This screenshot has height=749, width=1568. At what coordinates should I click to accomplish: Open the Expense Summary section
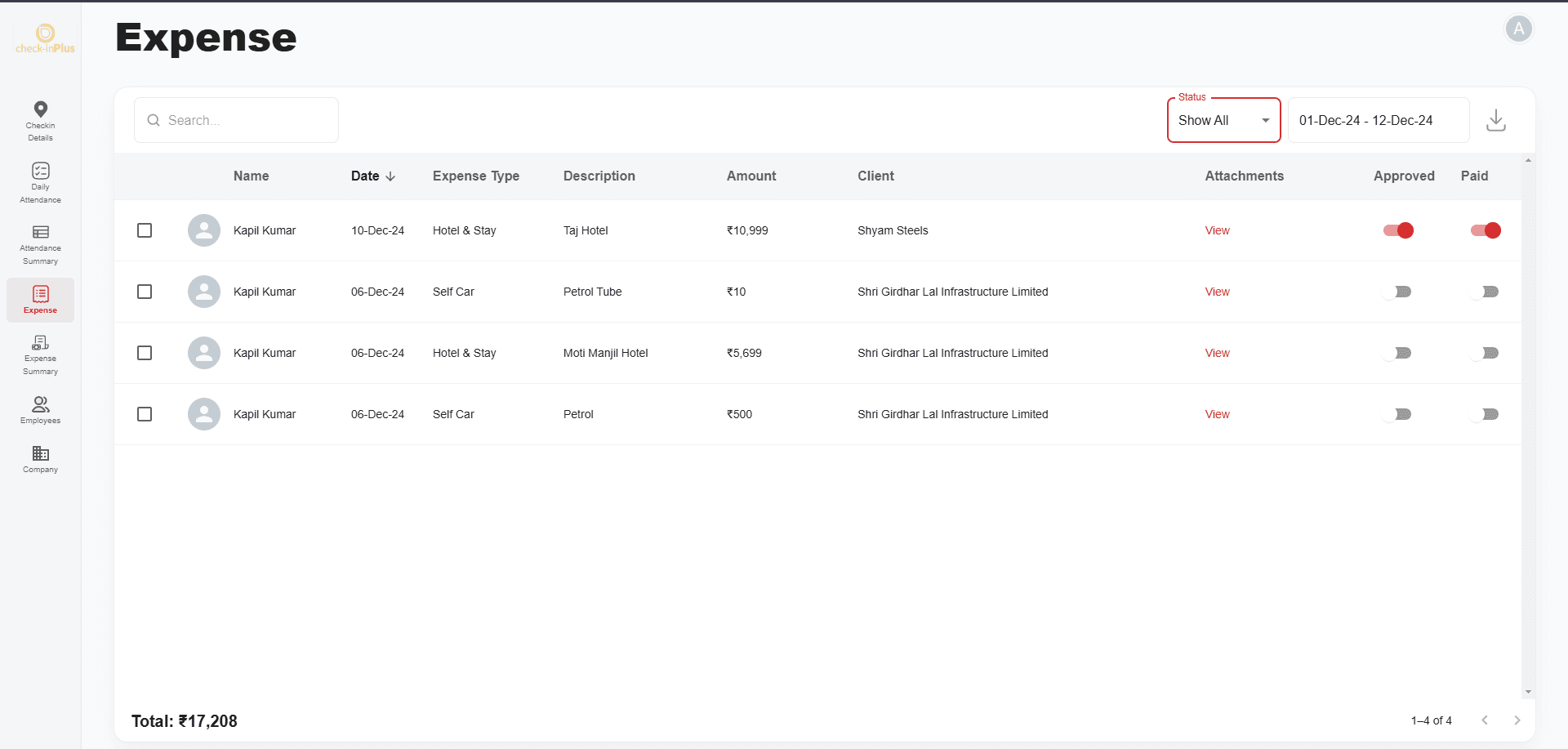point(40,353)
